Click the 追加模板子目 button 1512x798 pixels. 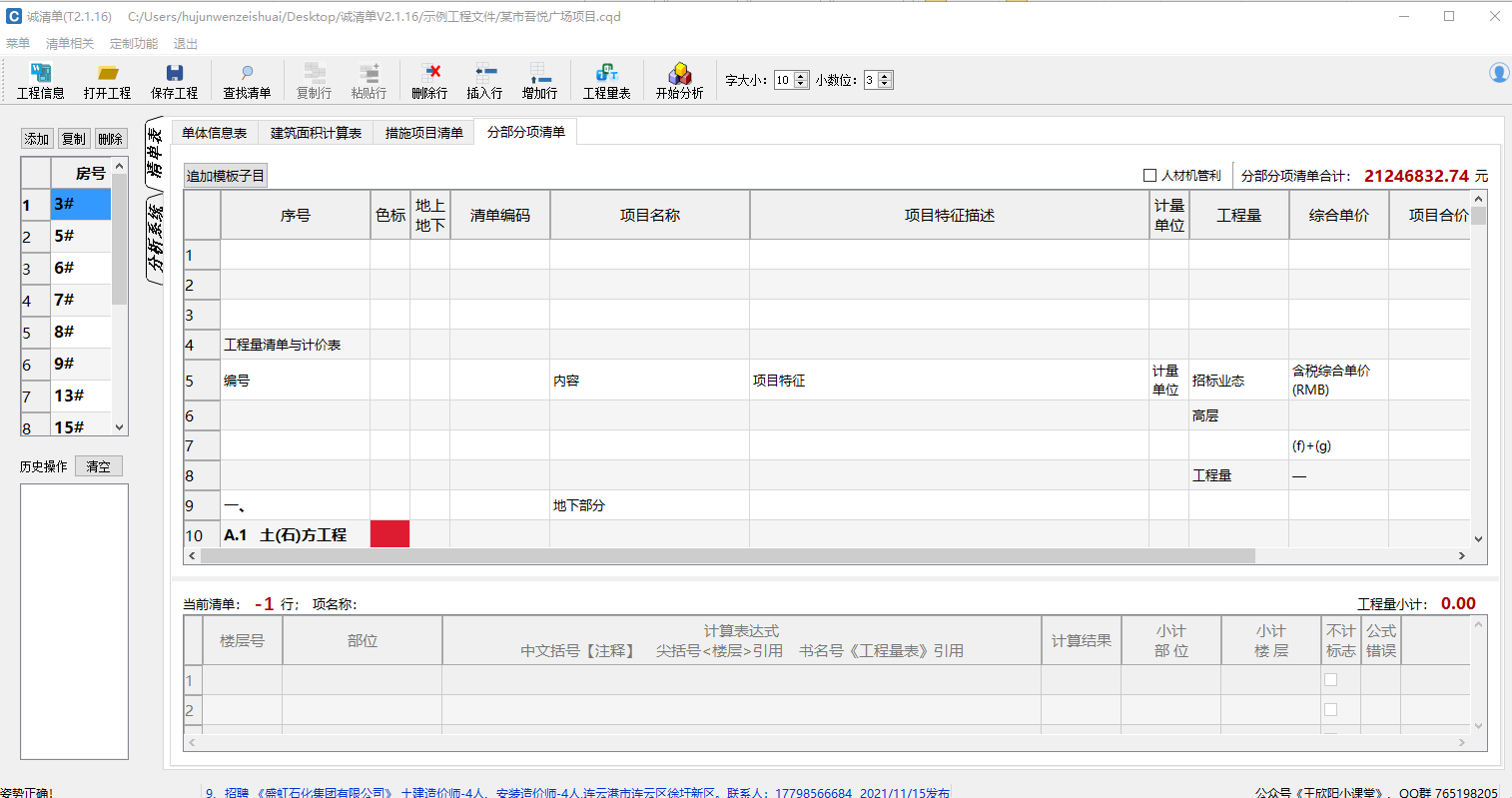pos(226,176)
